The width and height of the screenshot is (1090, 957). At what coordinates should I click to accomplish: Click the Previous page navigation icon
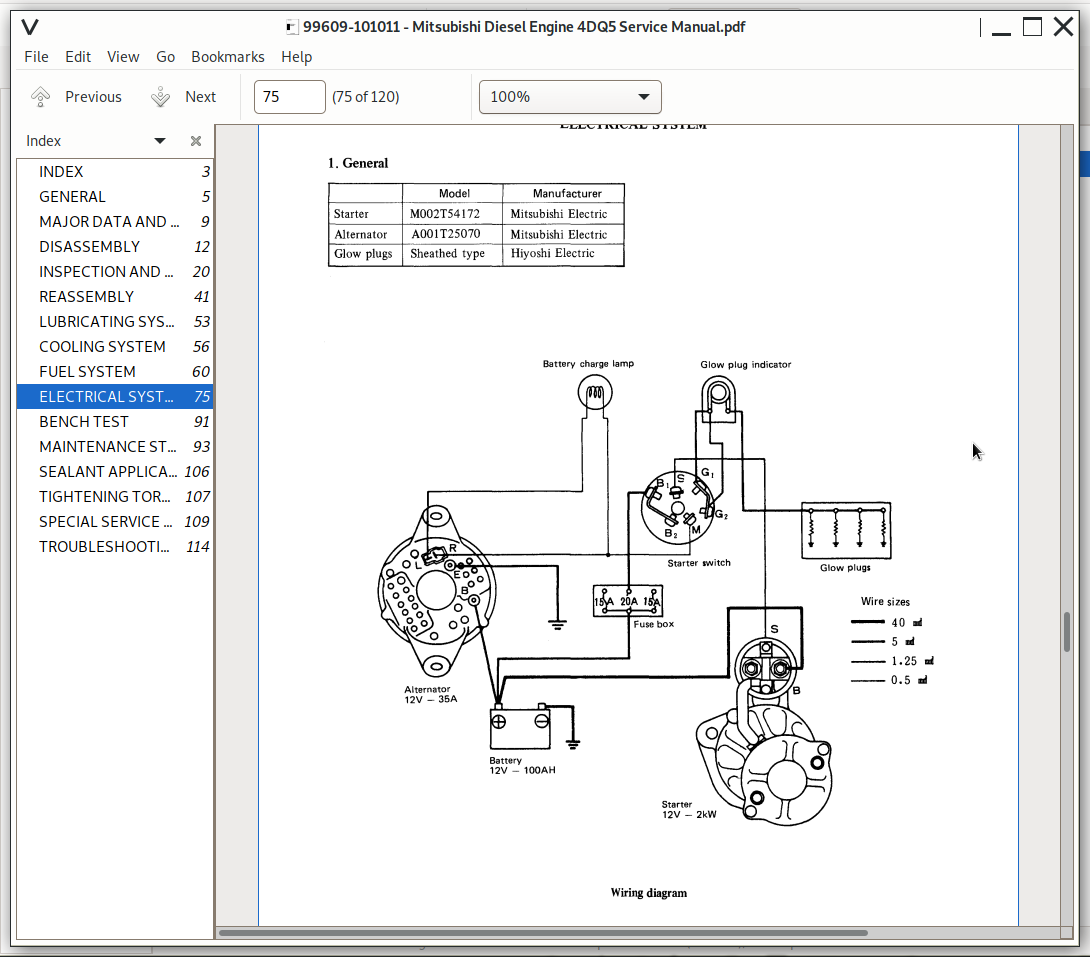coord(40,96)
